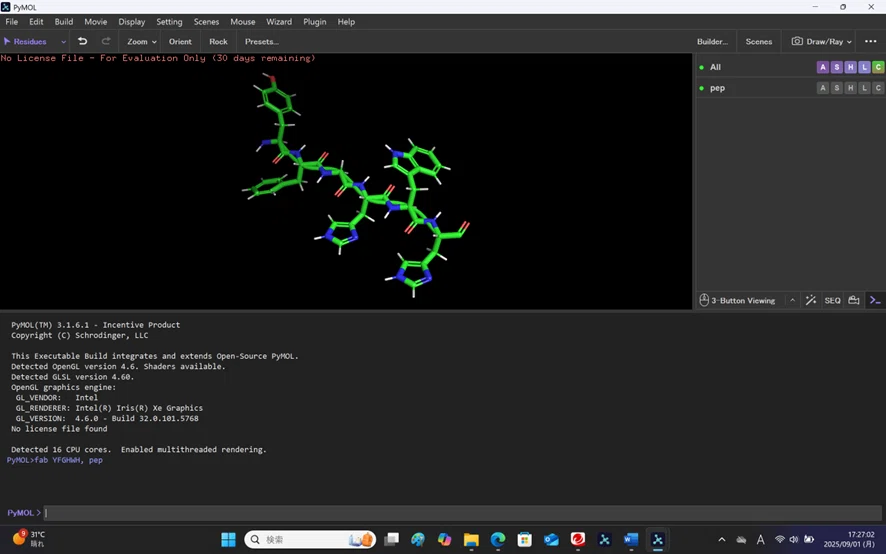Open the Build menu

click(x=64, y=21)
